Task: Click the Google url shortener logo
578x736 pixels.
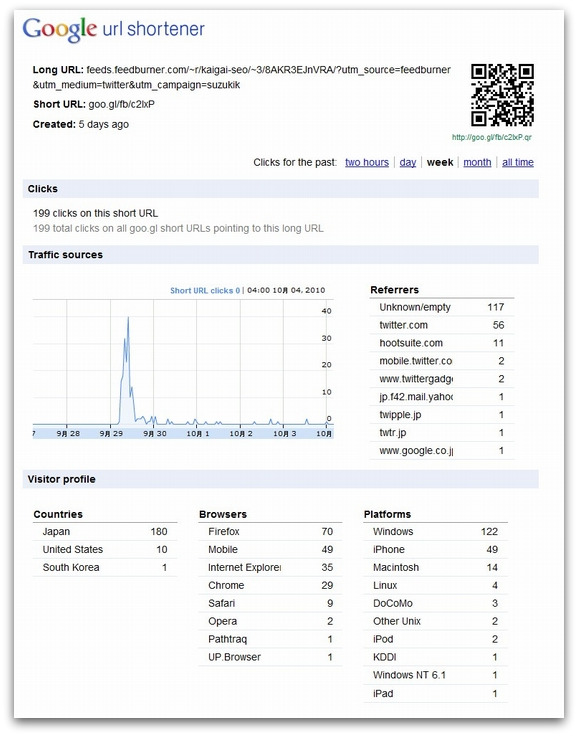Action: (114, 29)
